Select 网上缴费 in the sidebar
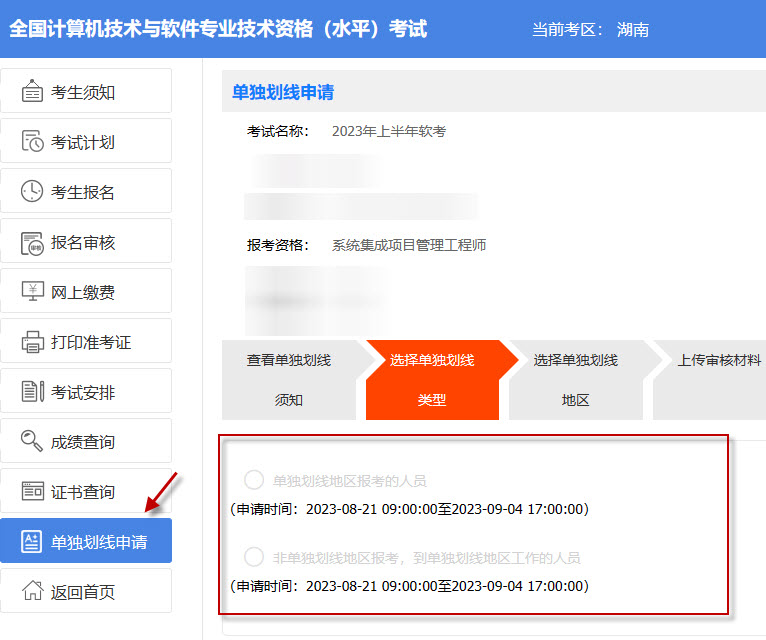Viewport: 766px width, 640px height. click(x=86, y=291)
